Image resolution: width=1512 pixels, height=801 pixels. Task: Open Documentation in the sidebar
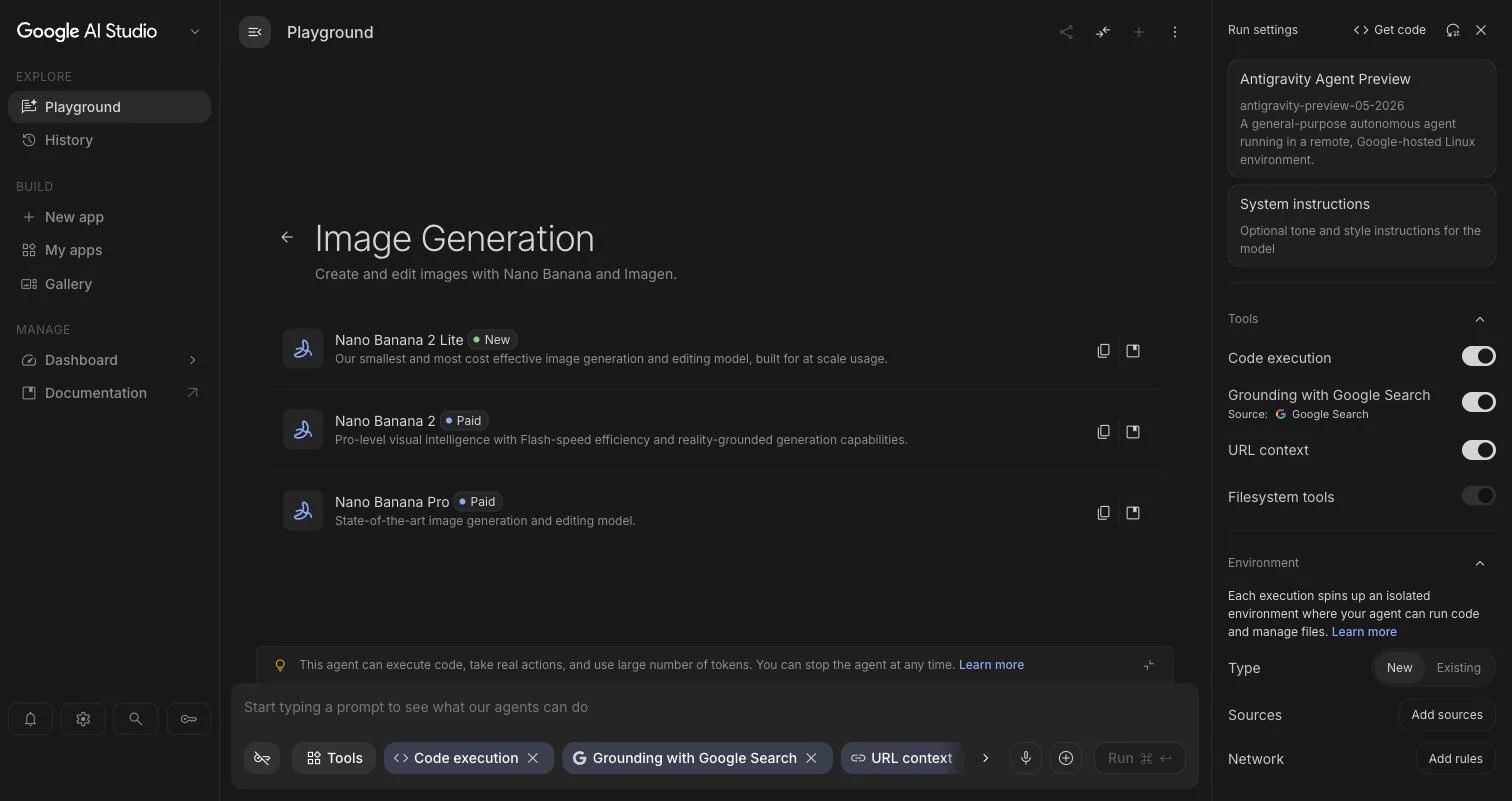tap(110, 393)
